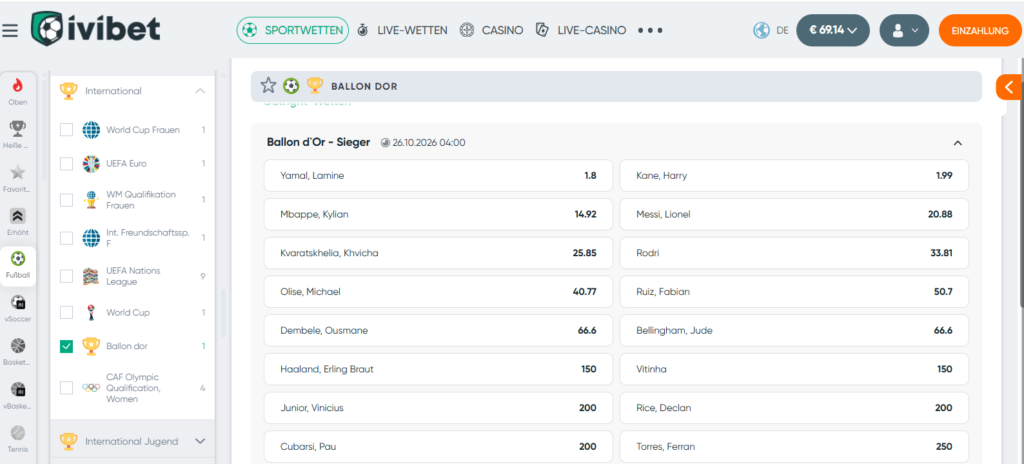
Task: Bet on Mbappe, Kylian at 14.92
Action: tap(438, 214)
